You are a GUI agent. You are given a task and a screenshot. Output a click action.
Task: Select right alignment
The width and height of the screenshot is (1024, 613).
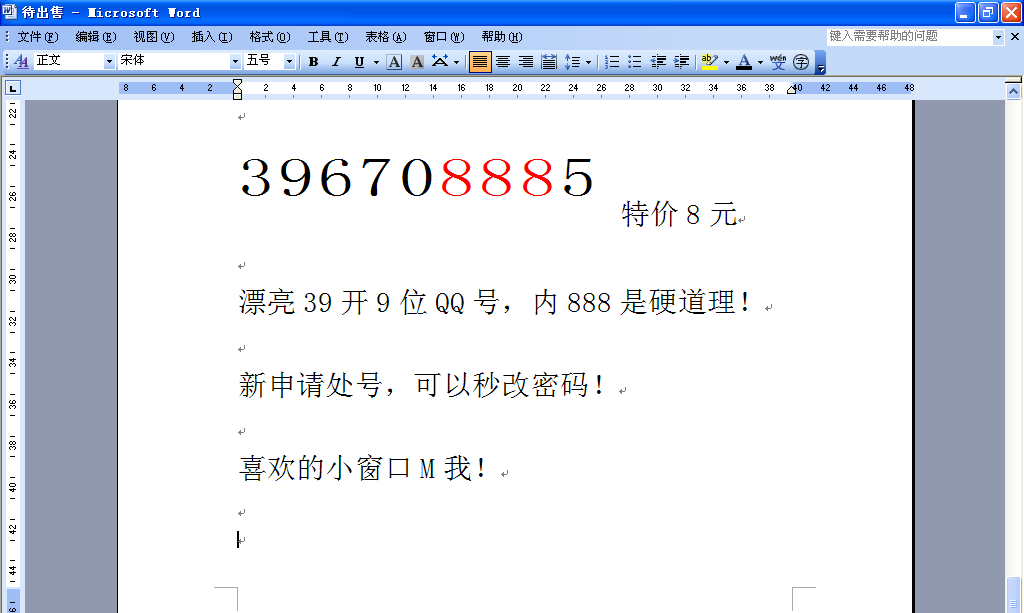pos(526,61)
